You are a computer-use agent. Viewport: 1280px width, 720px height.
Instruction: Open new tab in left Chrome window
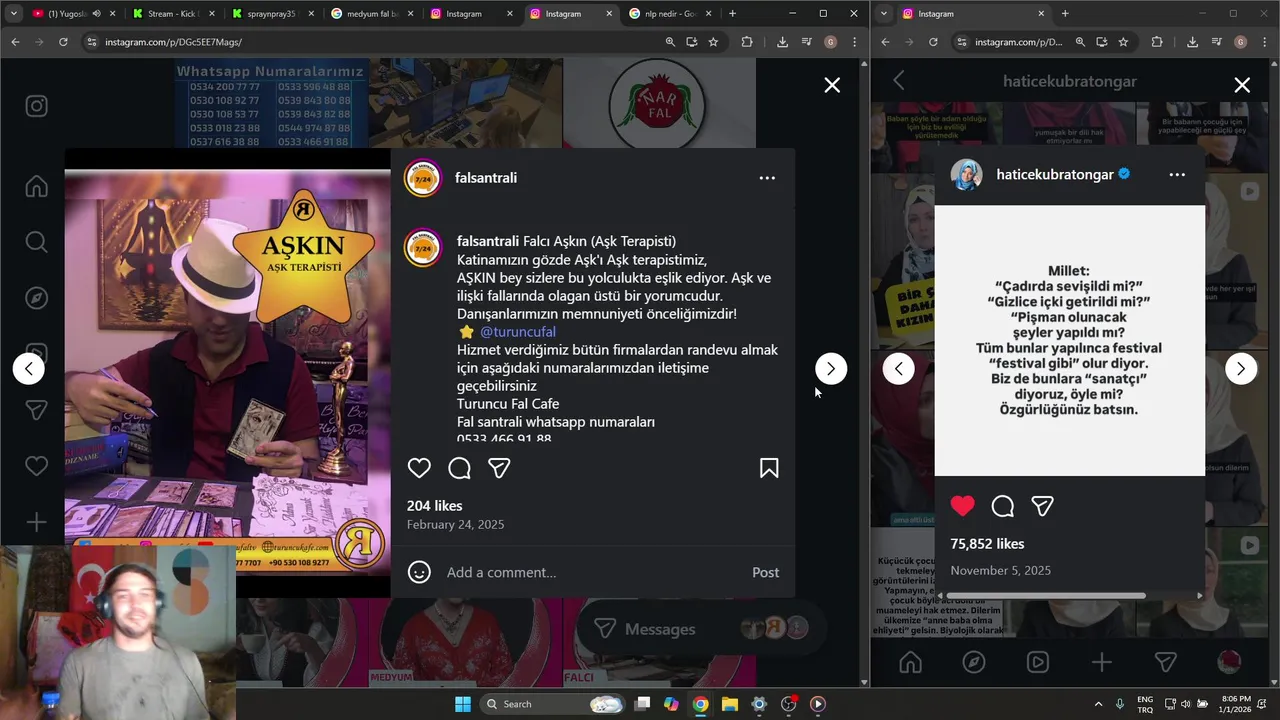(x=732, y=14)
